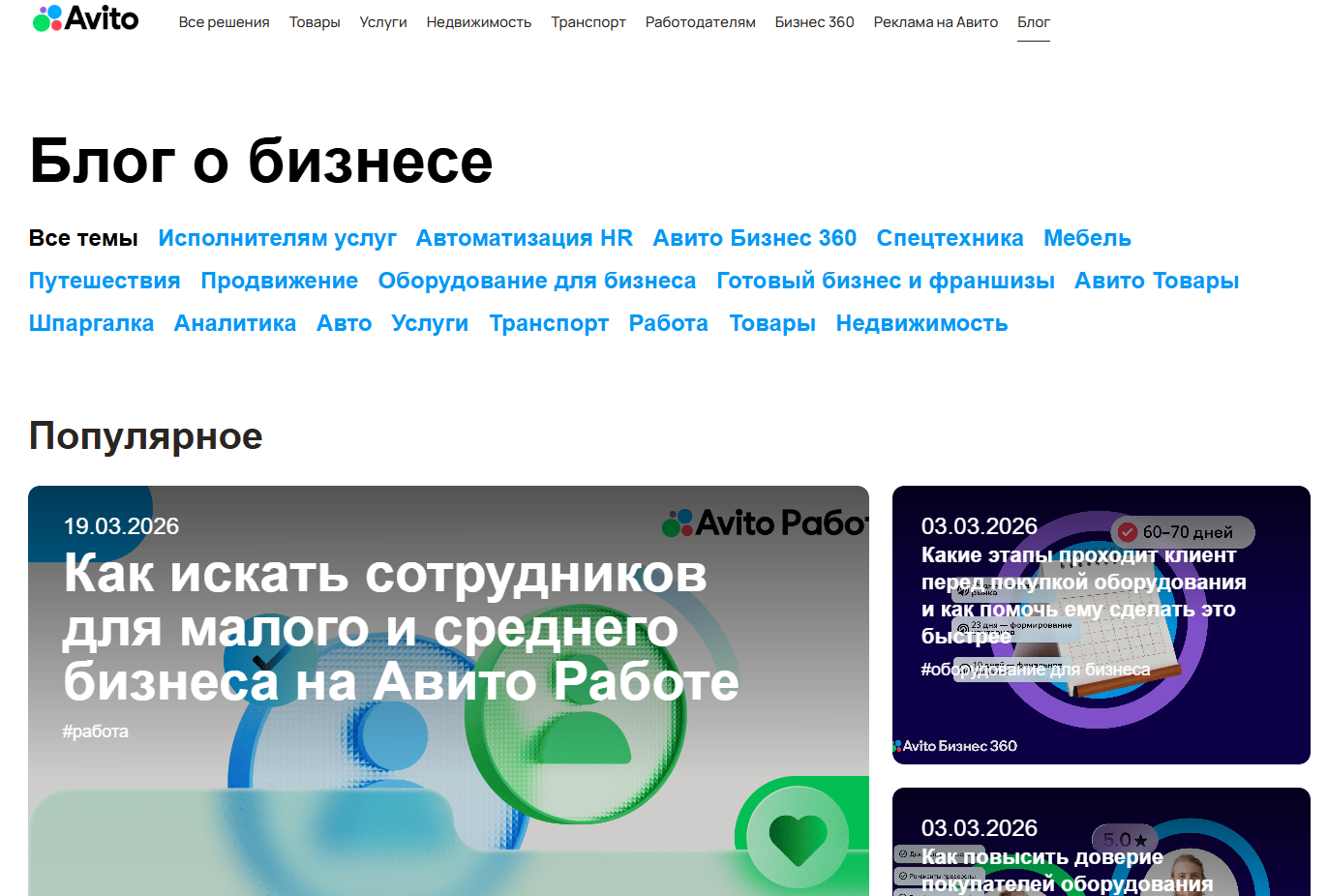1328x896 pixels.
Task: Select the Все темы filter
Action: pos(83,238)
